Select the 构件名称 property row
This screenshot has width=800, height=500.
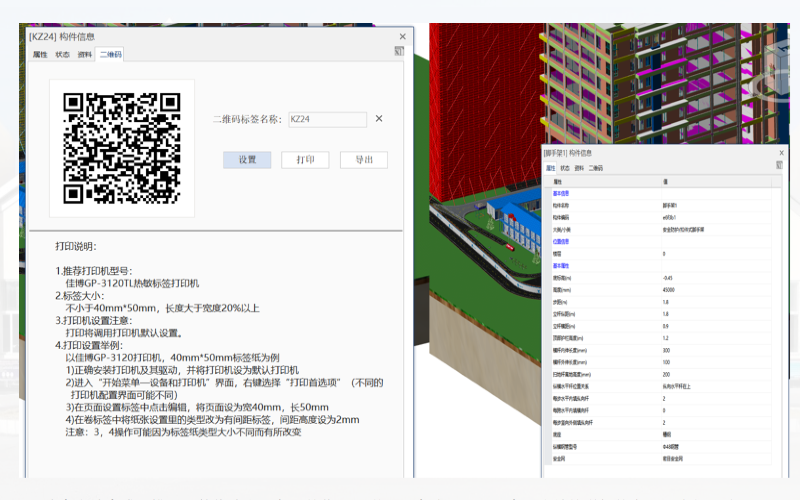tap(662, 206)
